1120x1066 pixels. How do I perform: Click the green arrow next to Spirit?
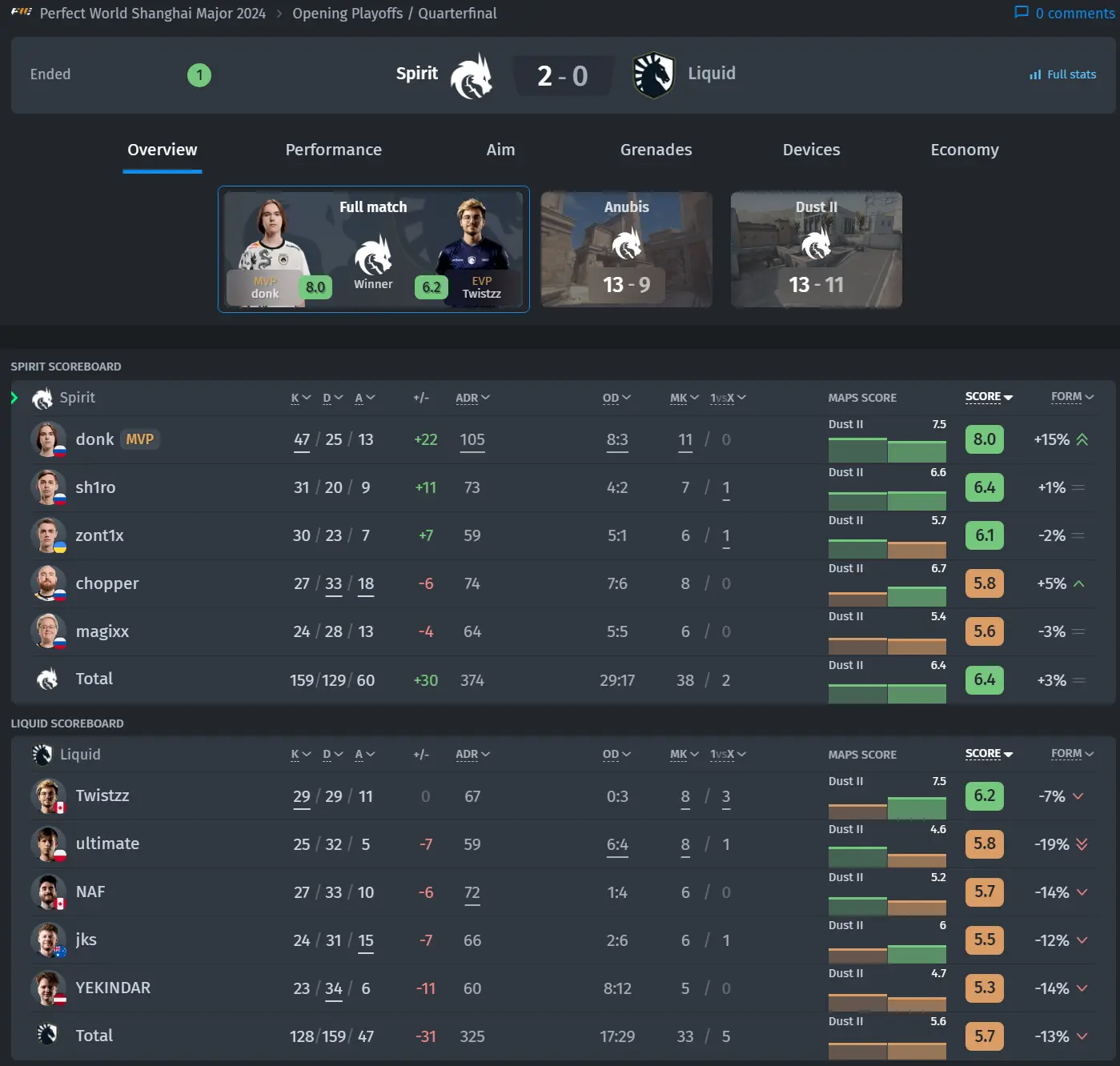click(14, 398)
